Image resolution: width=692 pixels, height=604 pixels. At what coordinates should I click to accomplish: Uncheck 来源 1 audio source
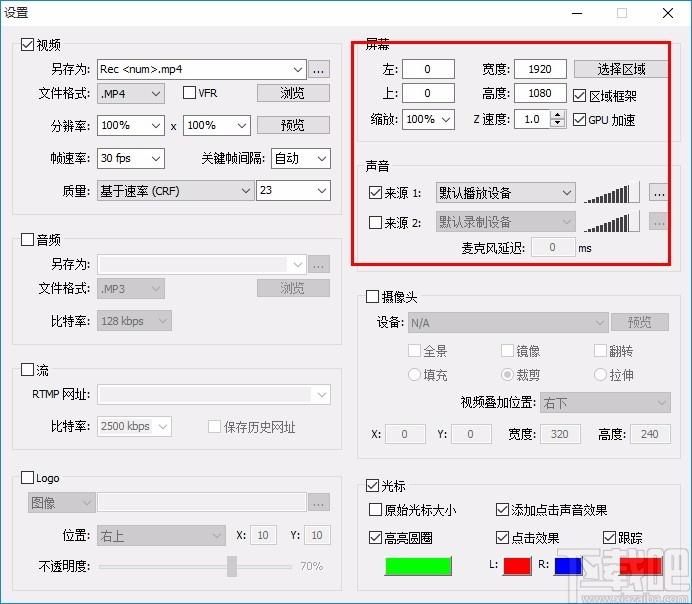point(375,193)
